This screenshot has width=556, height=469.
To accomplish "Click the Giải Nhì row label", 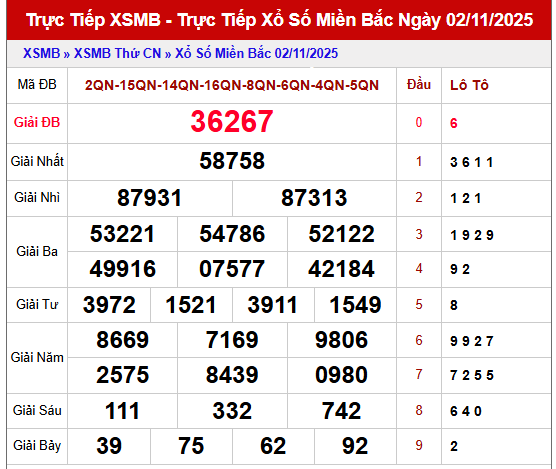I will (37, 197).
